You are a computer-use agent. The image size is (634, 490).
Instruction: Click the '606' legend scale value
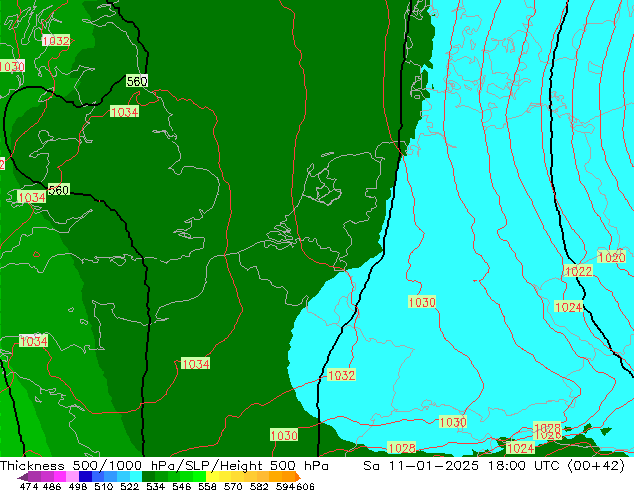point(305,486)
